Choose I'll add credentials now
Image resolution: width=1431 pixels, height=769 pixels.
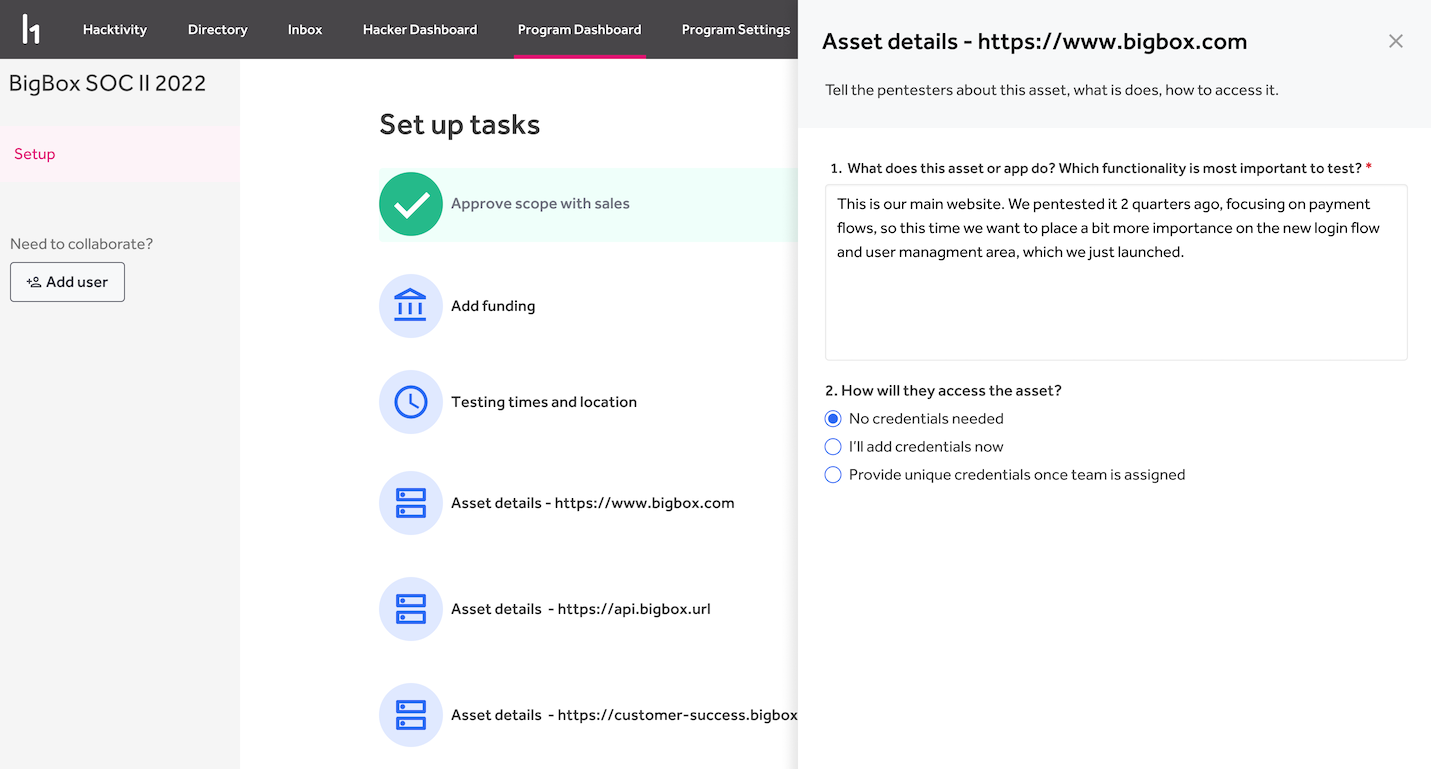point(833,446)
